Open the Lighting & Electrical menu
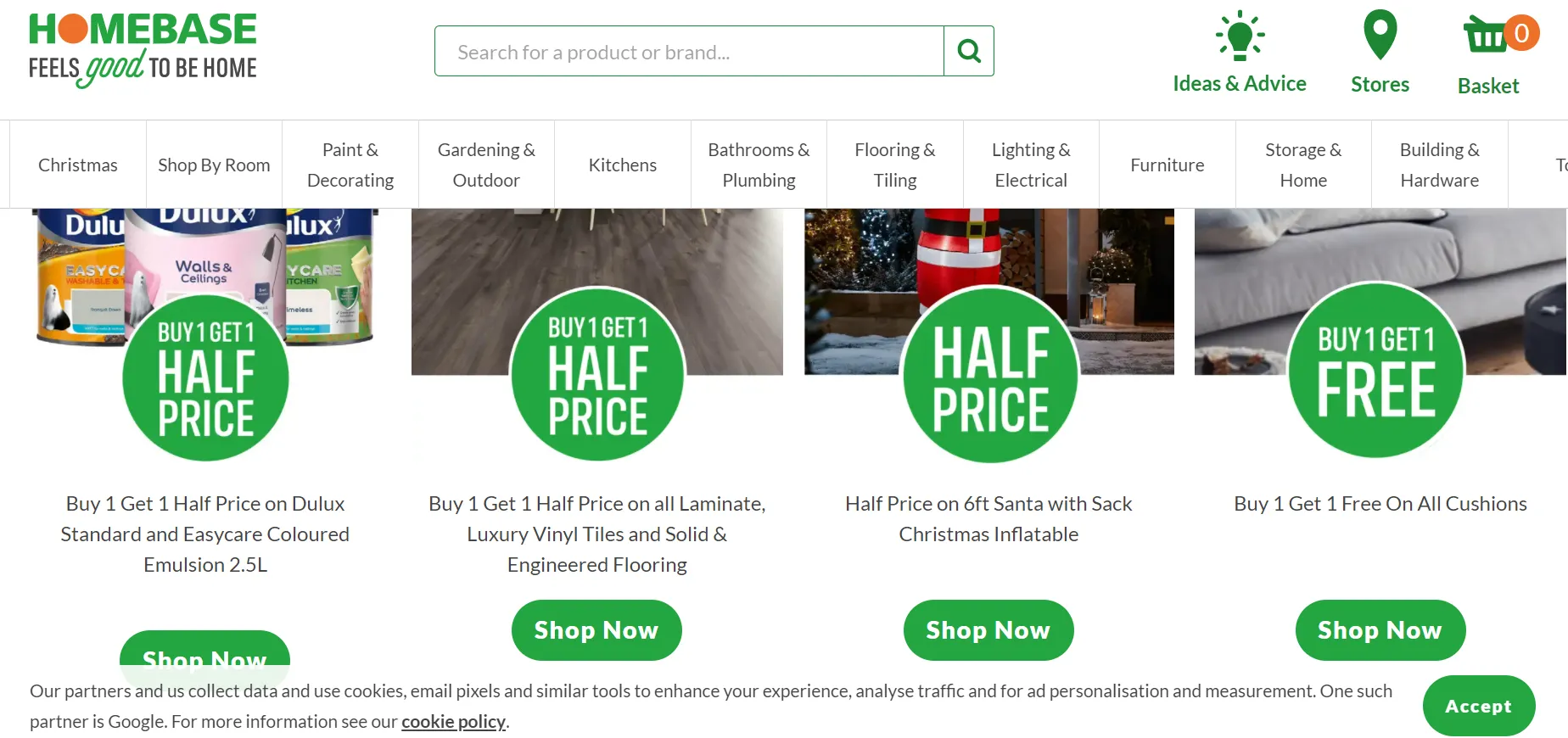1568x738 pixels. click(x=1031, y=165)
